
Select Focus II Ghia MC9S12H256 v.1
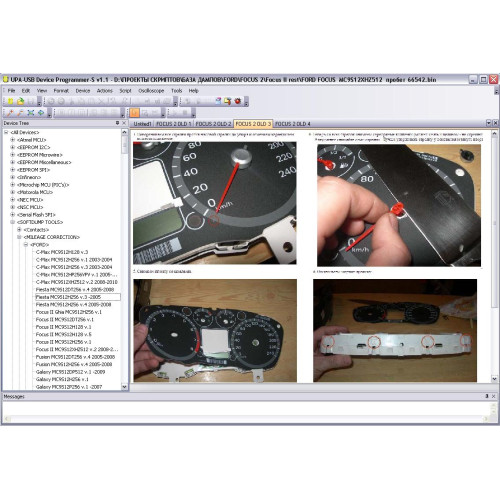click(x=69, y=312)
